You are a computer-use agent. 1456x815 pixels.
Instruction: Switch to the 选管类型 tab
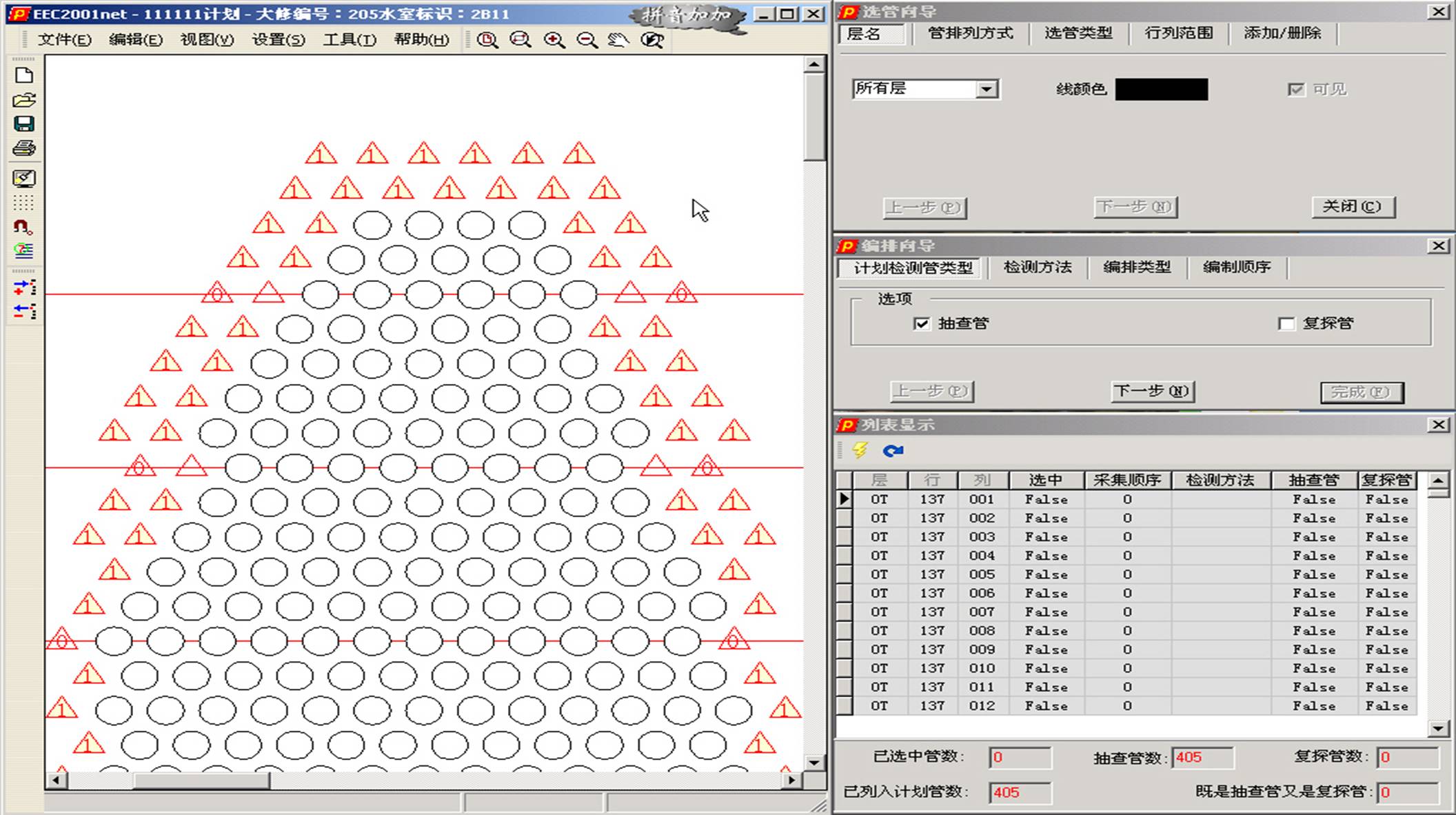[x=1078, y=33]
